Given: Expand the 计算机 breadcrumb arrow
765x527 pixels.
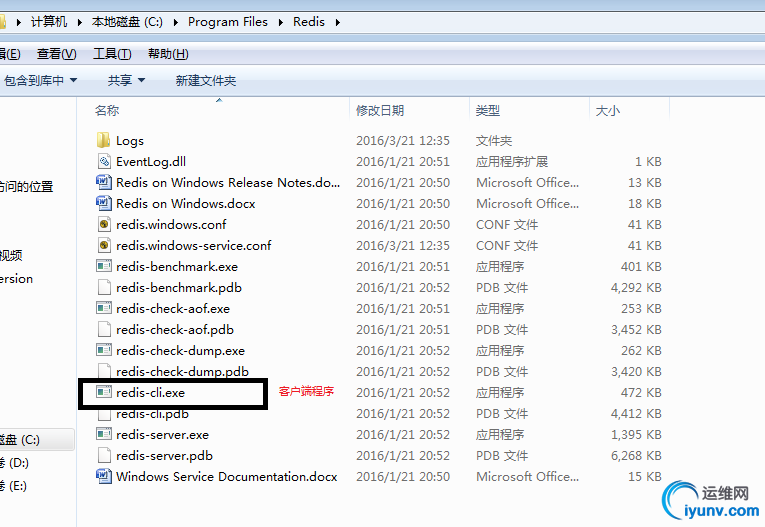Looking at the screenshot, I should coord(80,22).
